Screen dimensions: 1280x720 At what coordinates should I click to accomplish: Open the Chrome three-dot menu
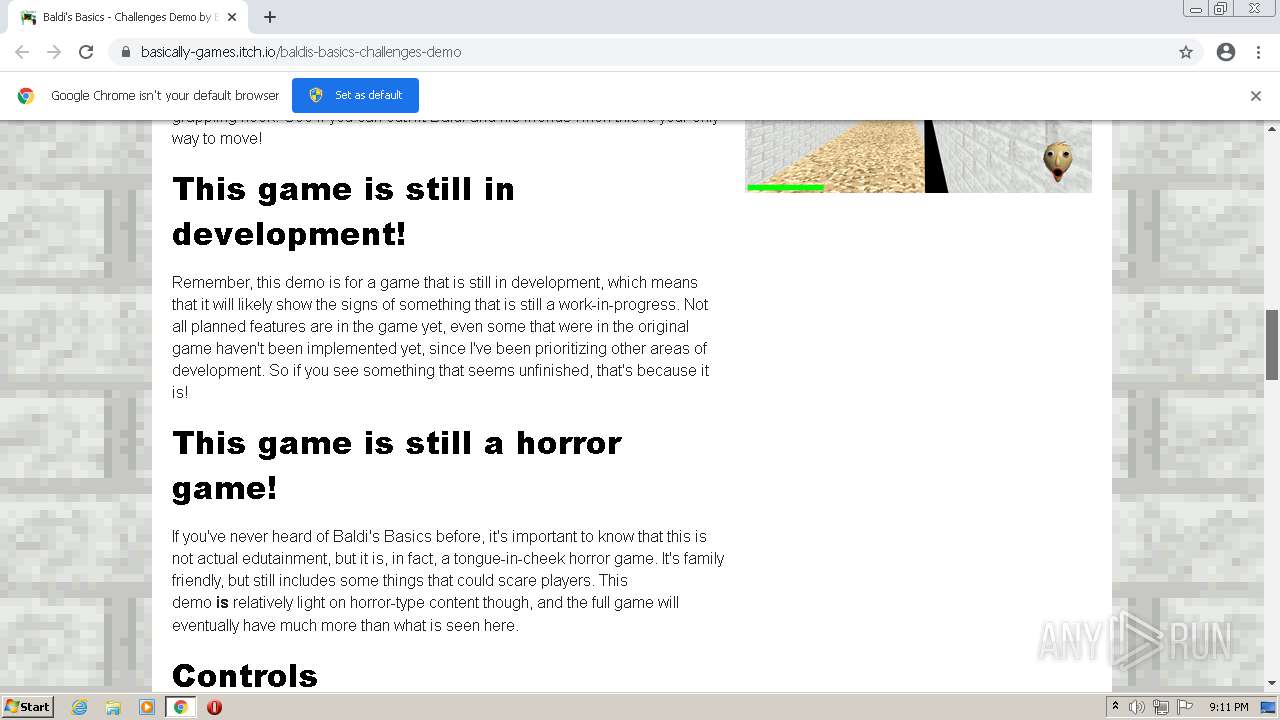(1258, 52)
